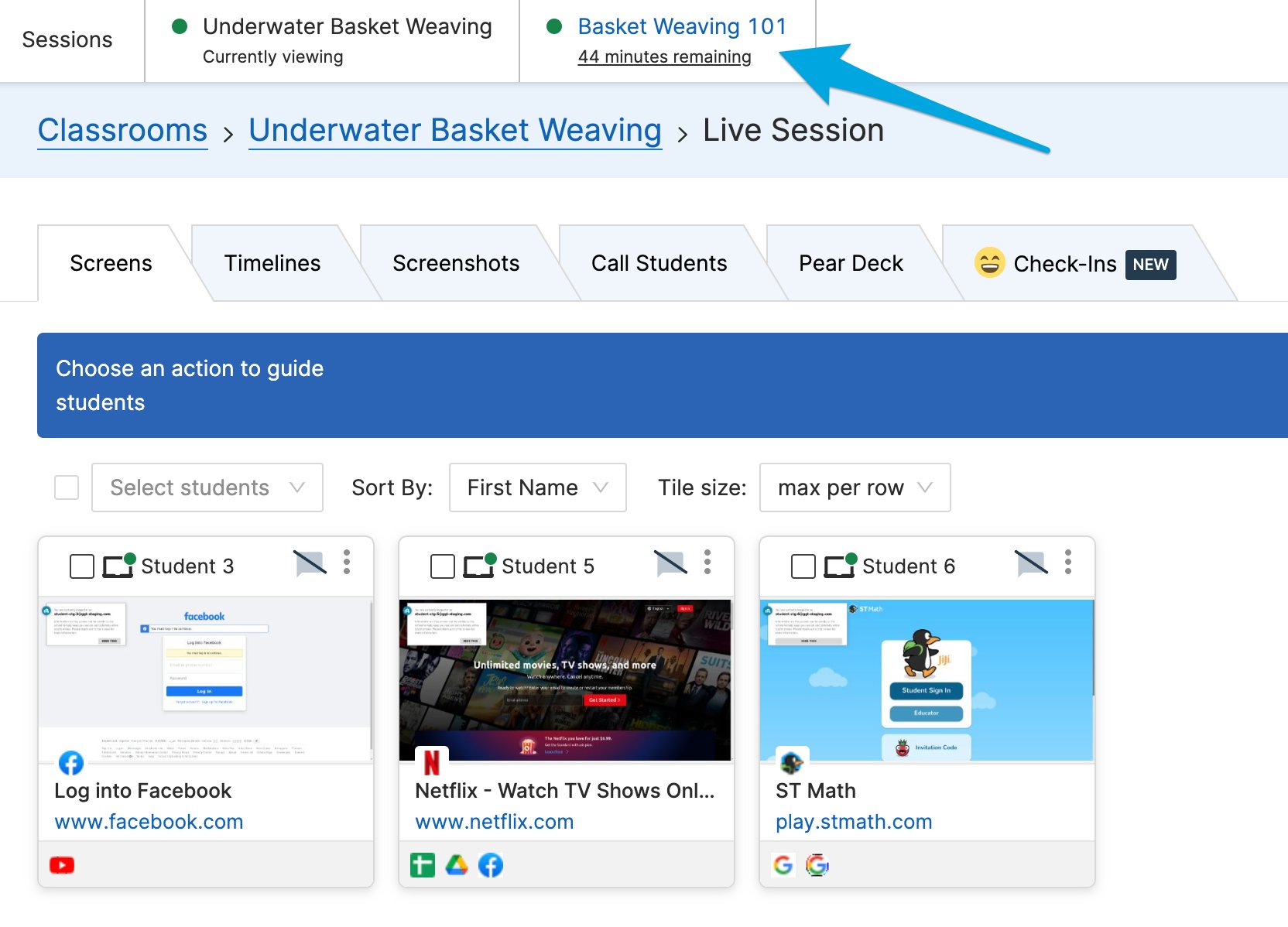Open the max per row tile size dropdown
The width and height of the screenshot is (1288, 927).
pyautogui.click(x=855, y=487)
